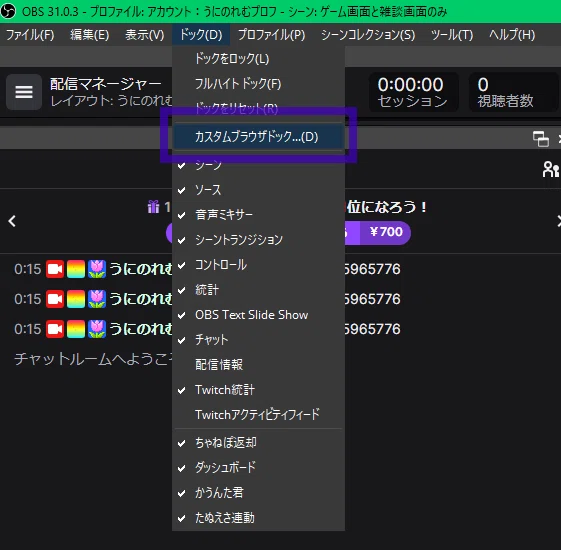Click rainbow badge in second chat row
Screen dimensions: 561x550
click(76, 299)
